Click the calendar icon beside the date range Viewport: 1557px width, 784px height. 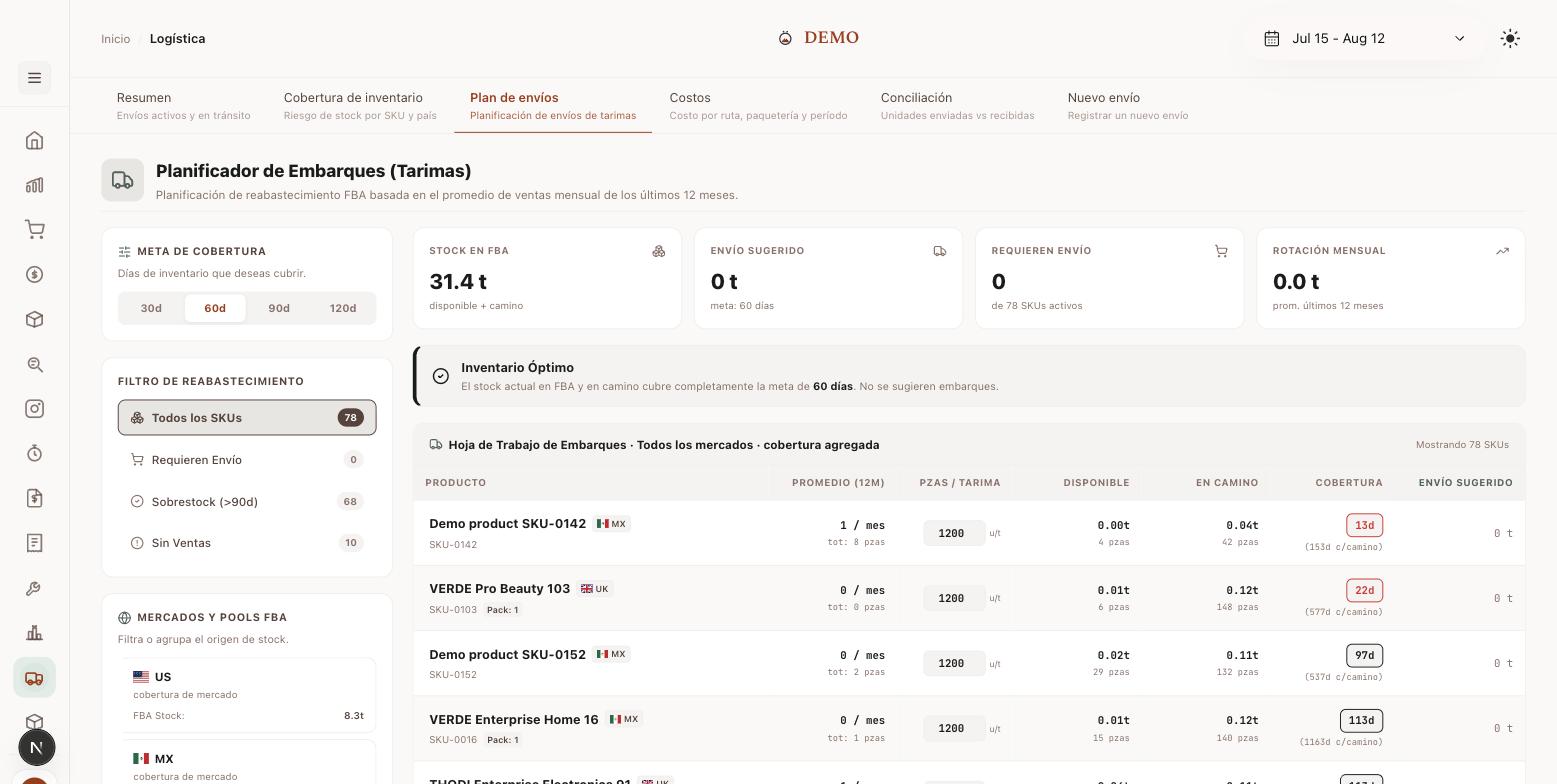pos(1272,39)
